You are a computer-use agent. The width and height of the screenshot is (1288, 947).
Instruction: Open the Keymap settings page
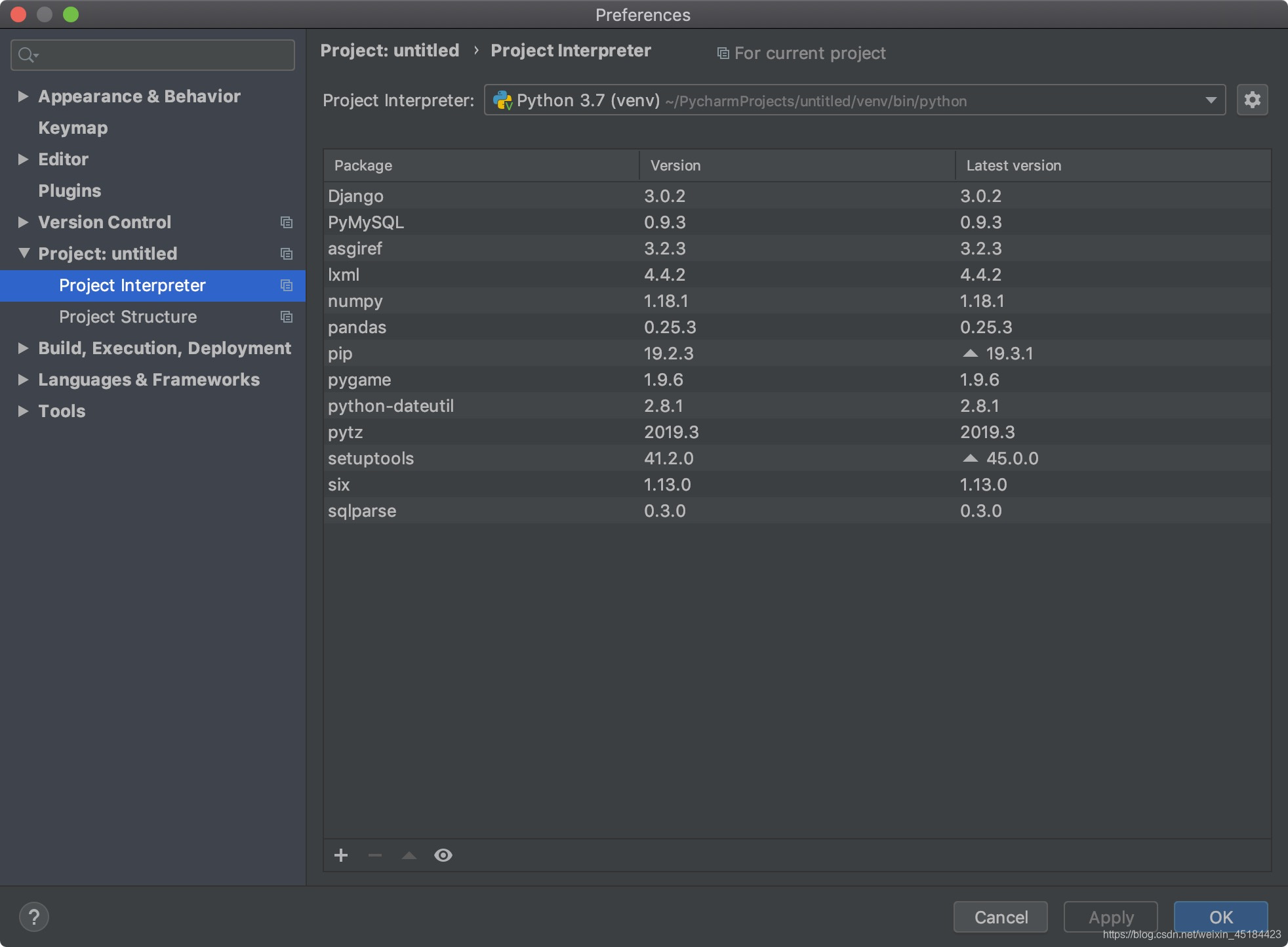73,128
